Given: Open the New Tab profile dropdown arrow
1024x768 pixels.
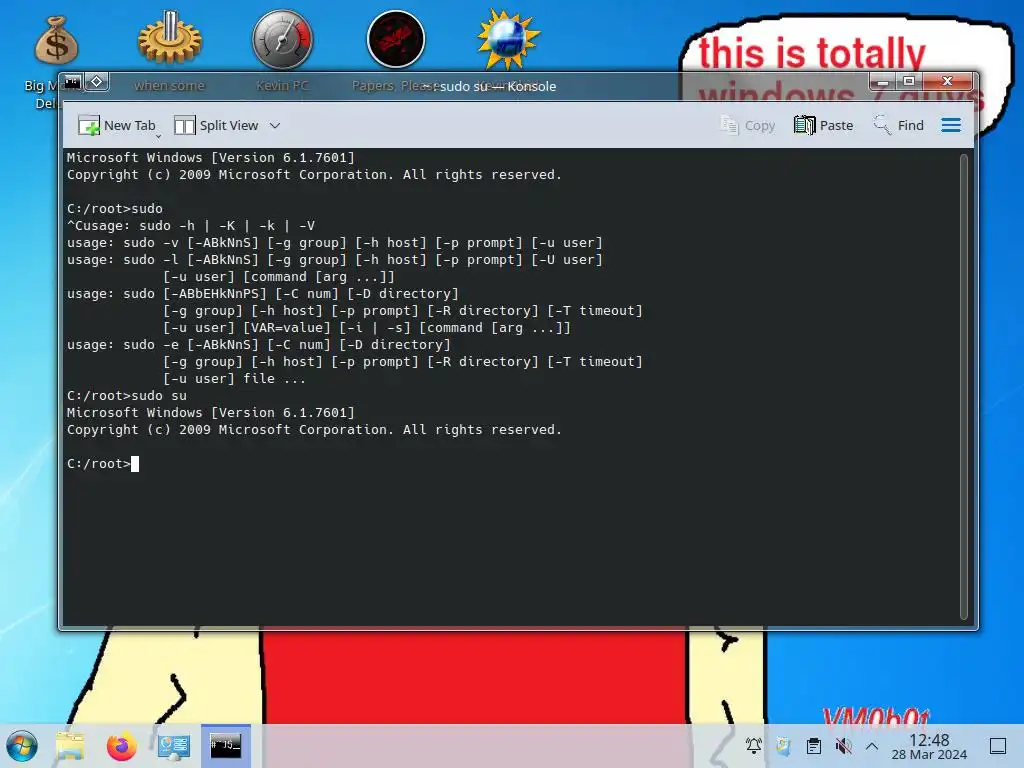Looking at the screenshot, I should tap(158, 136).
